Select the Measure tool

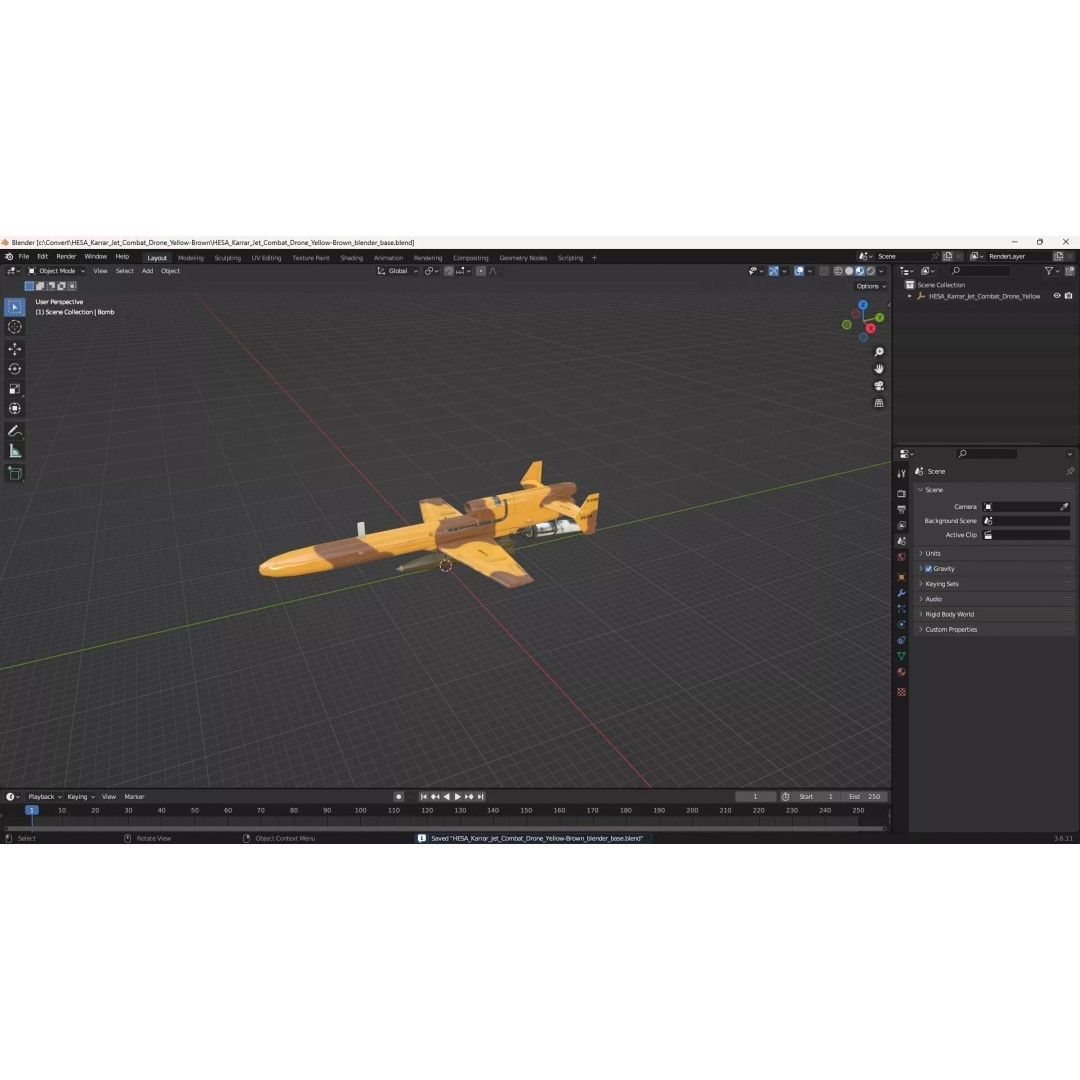tap(14, 451)
